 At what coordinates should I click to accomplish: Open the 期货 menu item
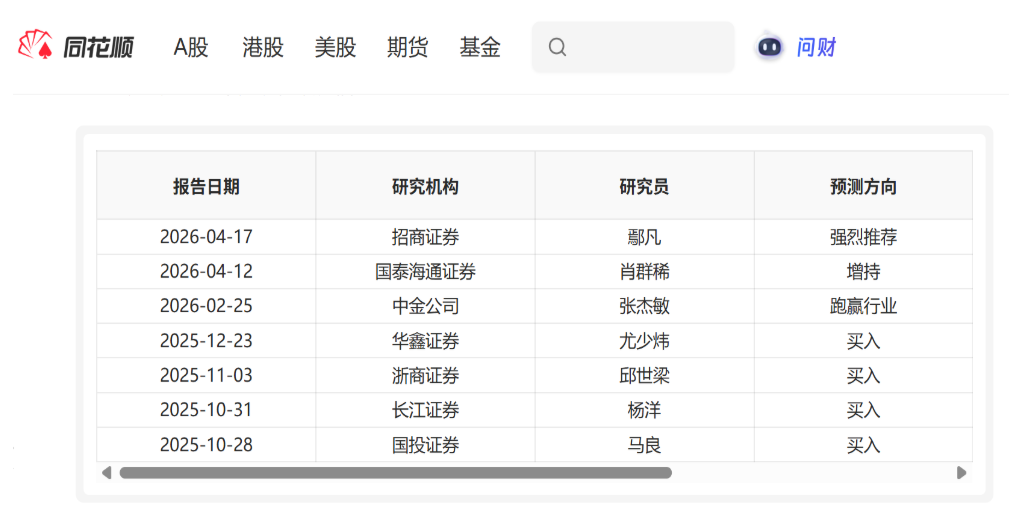point(407,47)
